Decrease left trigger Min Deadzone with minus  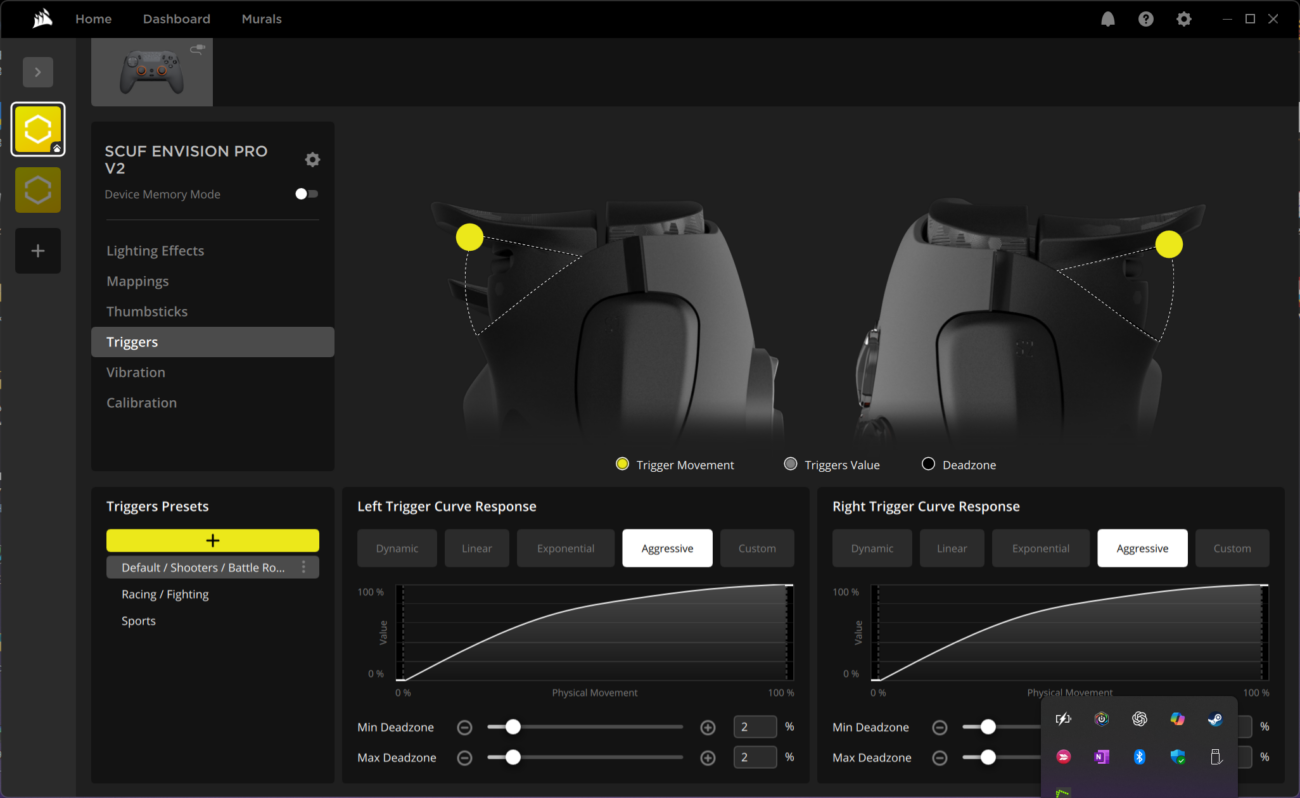pyautogui.click(x=465, y=728)
